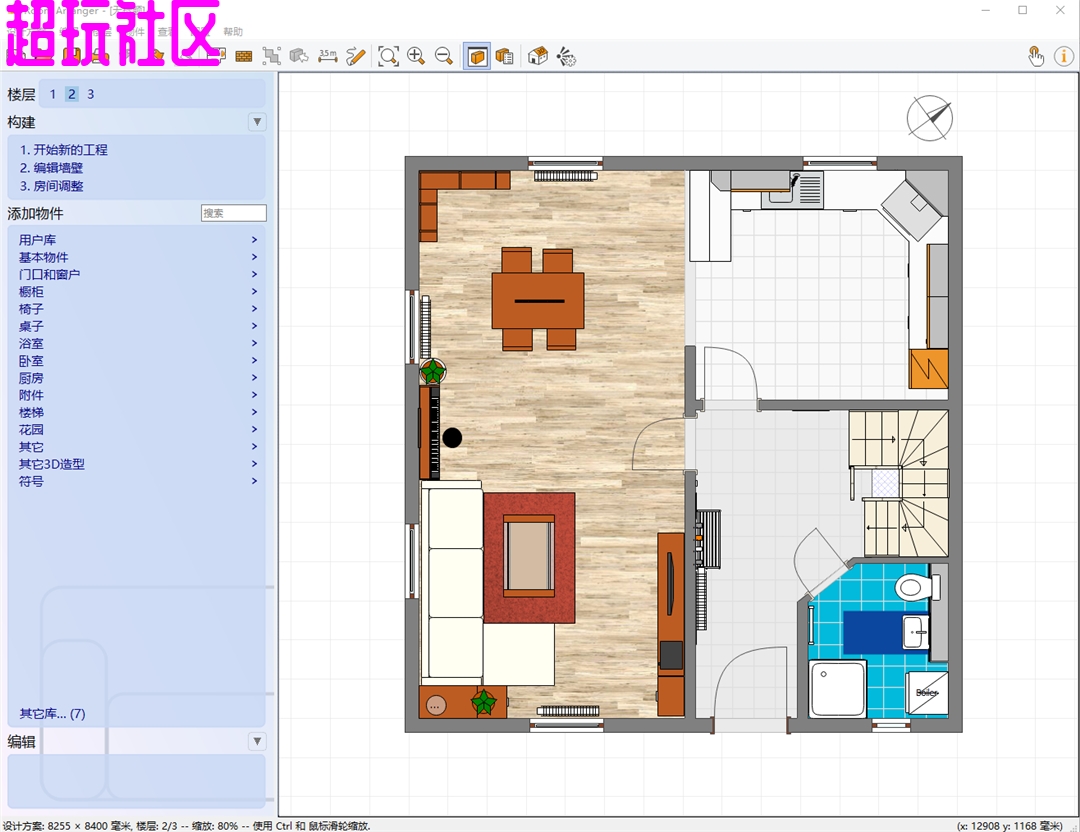Click the zoom out magnifier
The image size is (1080, 832).
(x=444, y=56)
